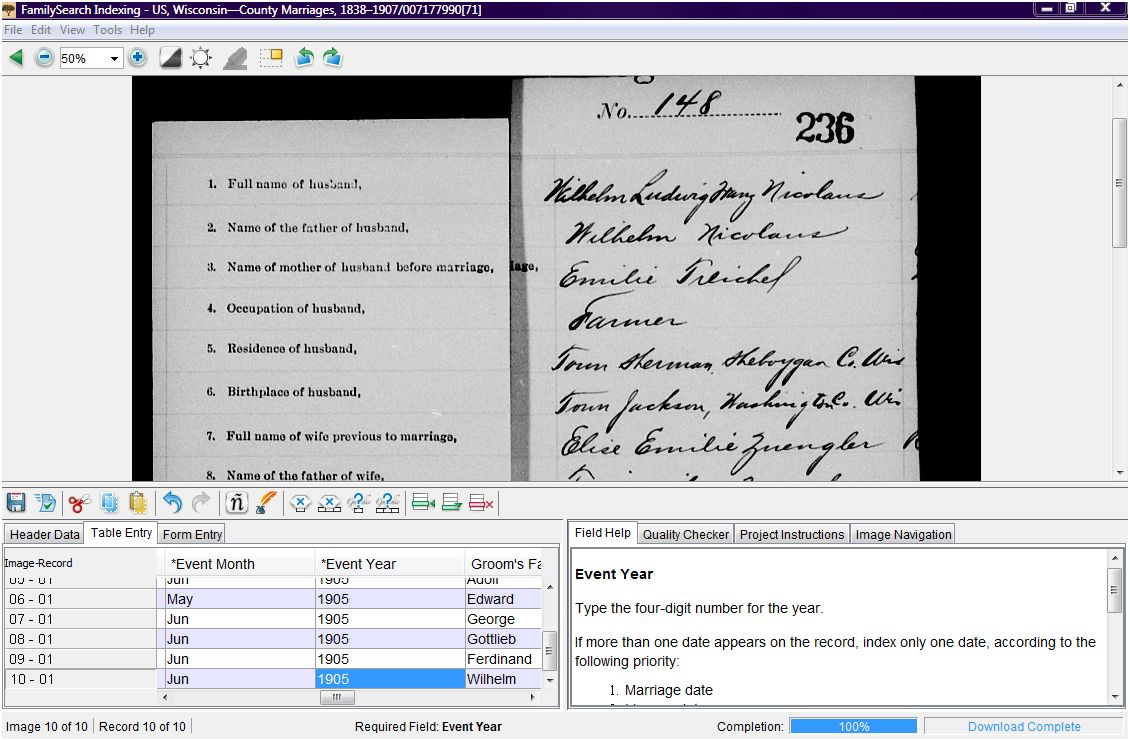Click the Edward cell in row 06 - 01
This screenshot has width=1130, height=741.
[x=503, y=599]
